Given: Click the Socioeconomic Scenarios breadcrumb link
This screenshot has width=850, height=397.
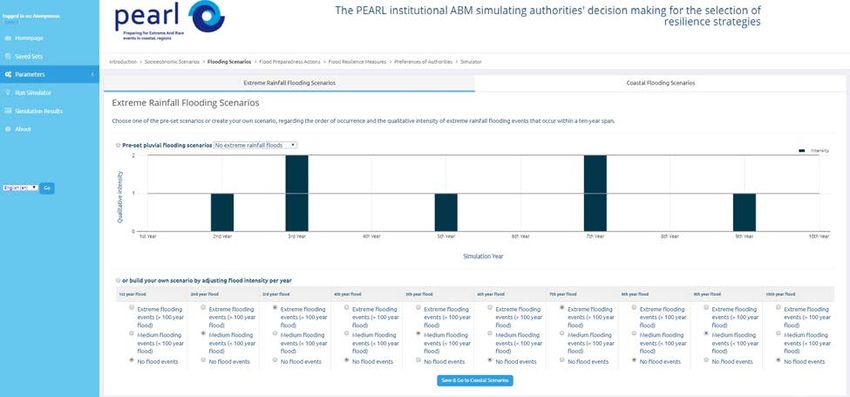Looking at the screenshot, I should tap(172, 62).
